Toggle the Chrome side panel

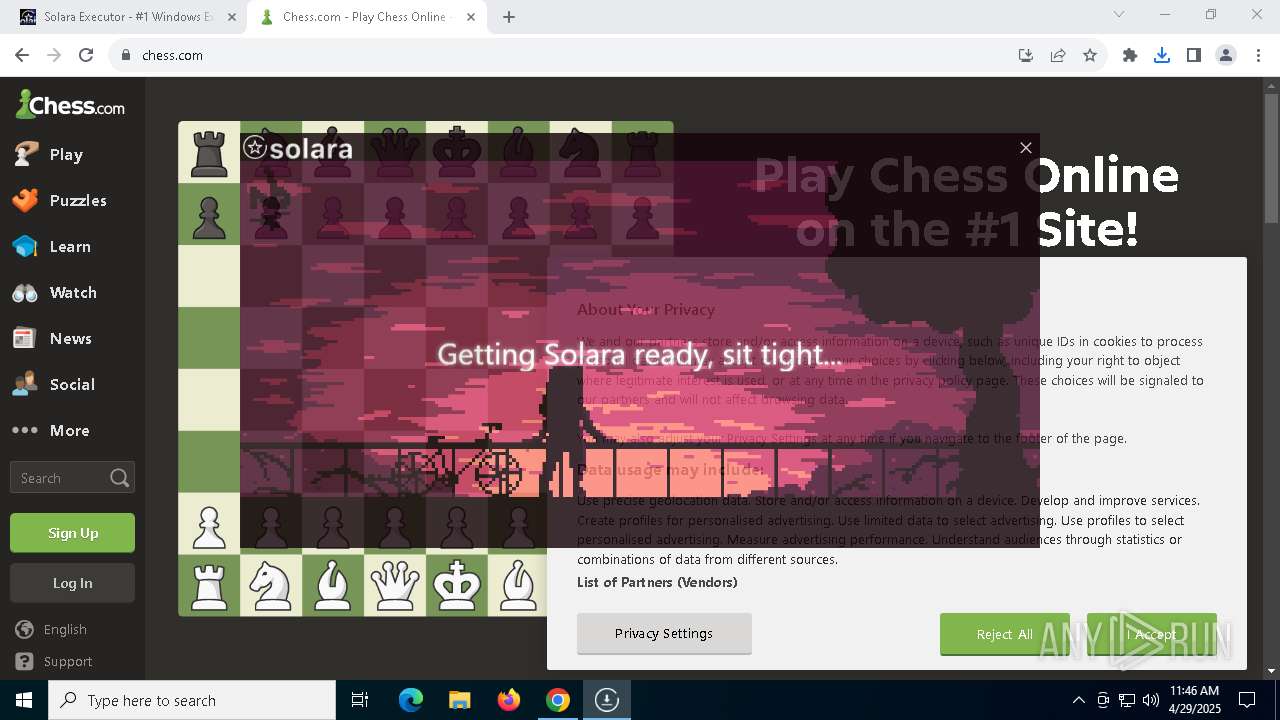[x=1194, y=55]
